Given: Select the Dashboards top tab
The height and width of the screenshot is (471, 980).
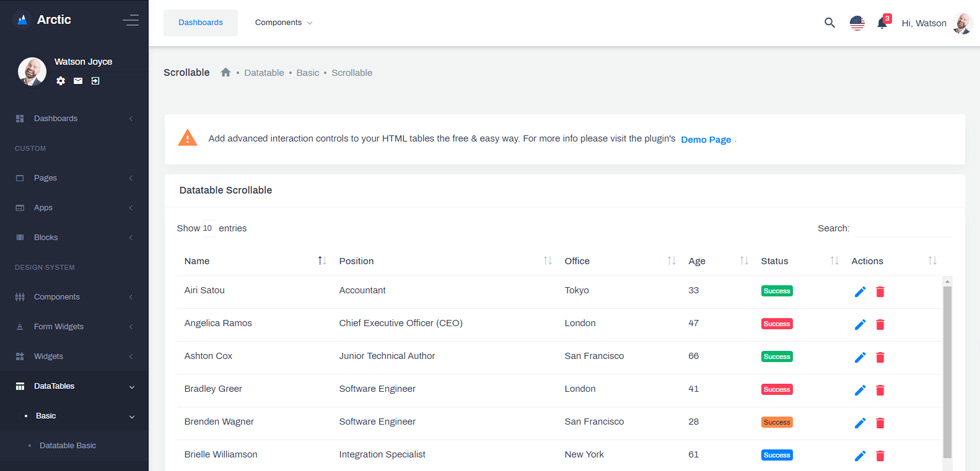Looking at the screenshot, I should pyautogui.click(x=201, y=22).
